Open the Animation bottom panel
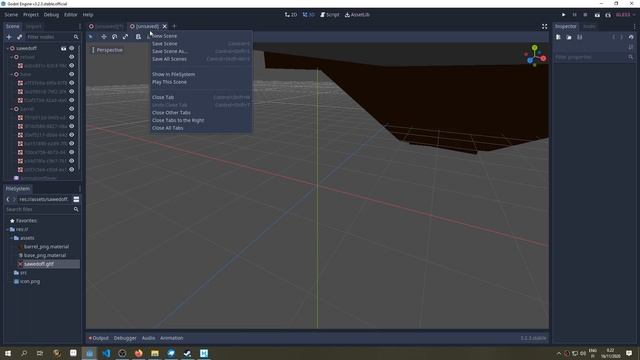Image resolution: width=640 pixels, height=360 pixels. click(x=171, y=338)
